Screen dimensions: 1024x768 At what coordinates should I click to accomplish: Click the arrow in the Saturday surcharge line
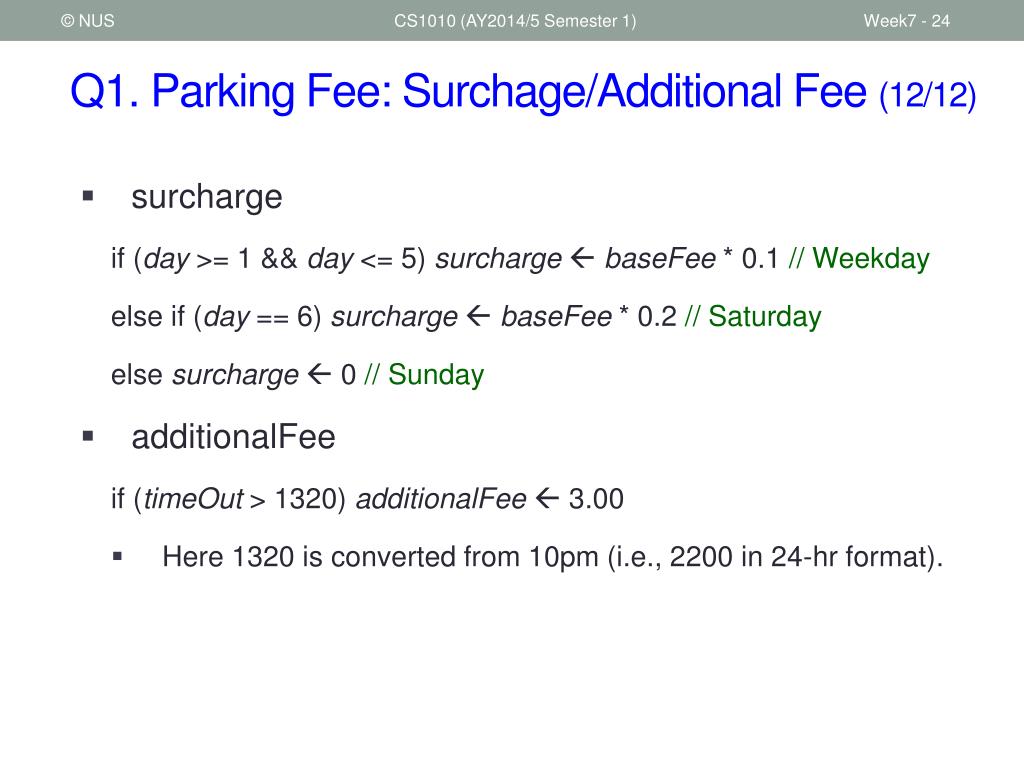(478, 316)
